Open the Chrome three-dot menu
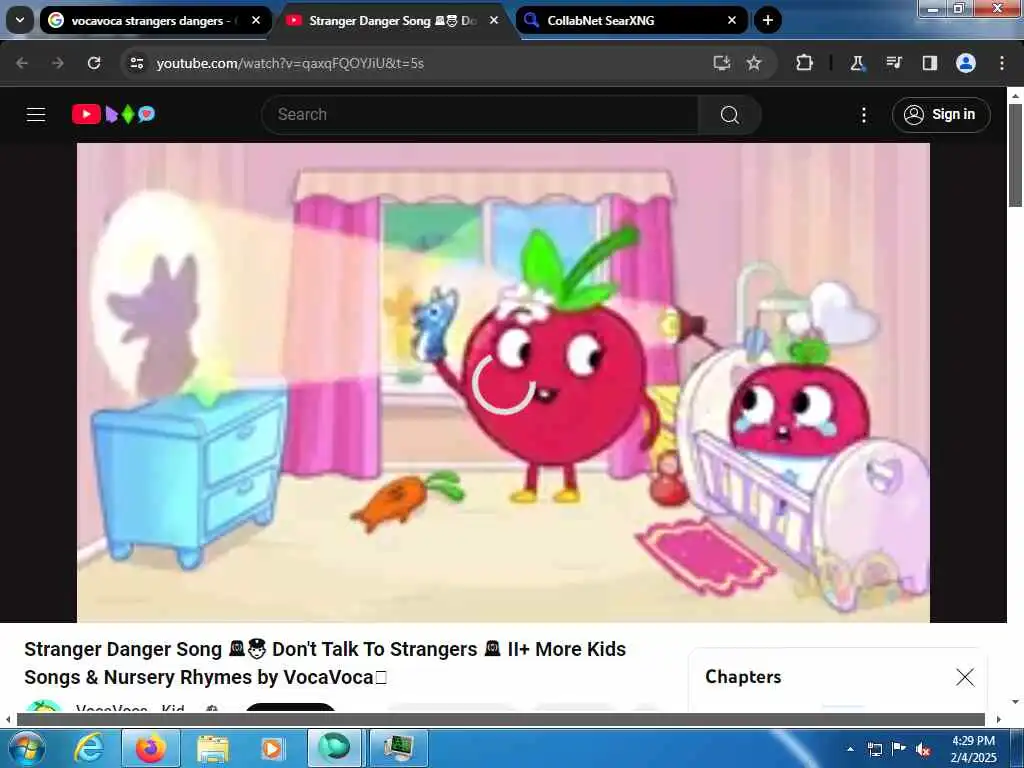The width and height of the screenshot is (1024, 768). [1002, 63]
